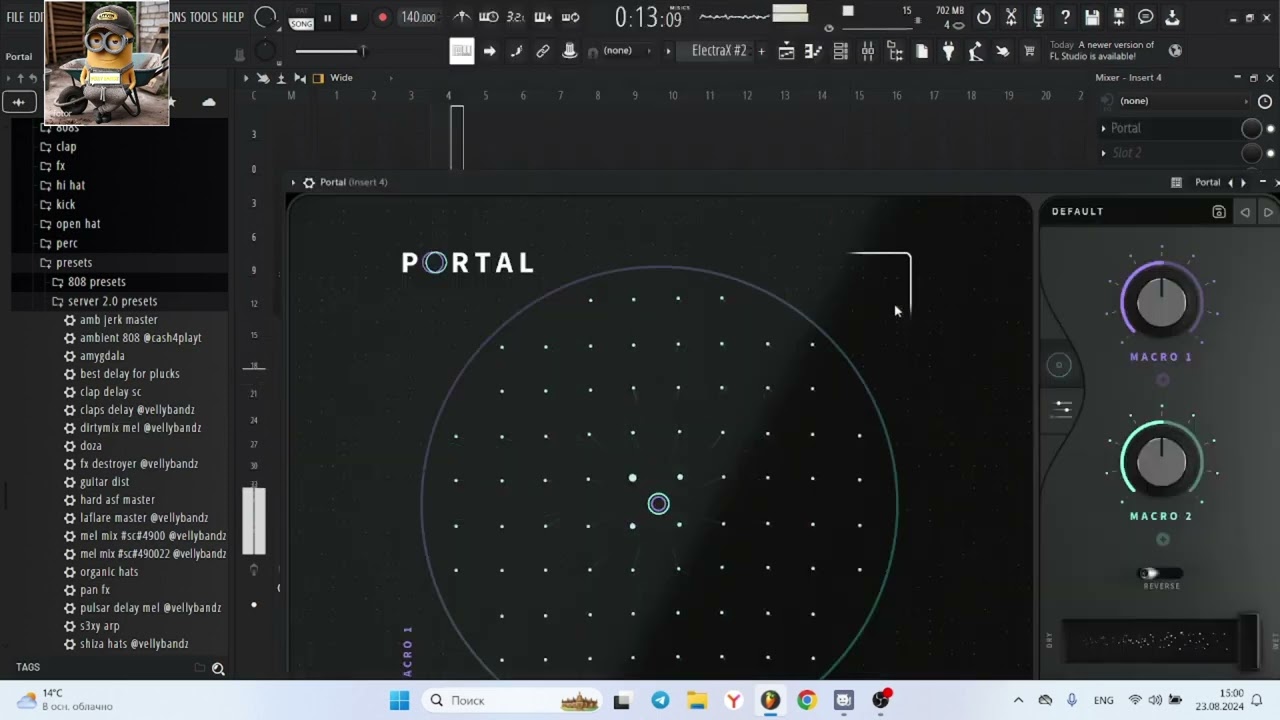The width and height of the screenshot is (1280, 720).
Task: Select the stamp tool icon
Action: (570, 51)
